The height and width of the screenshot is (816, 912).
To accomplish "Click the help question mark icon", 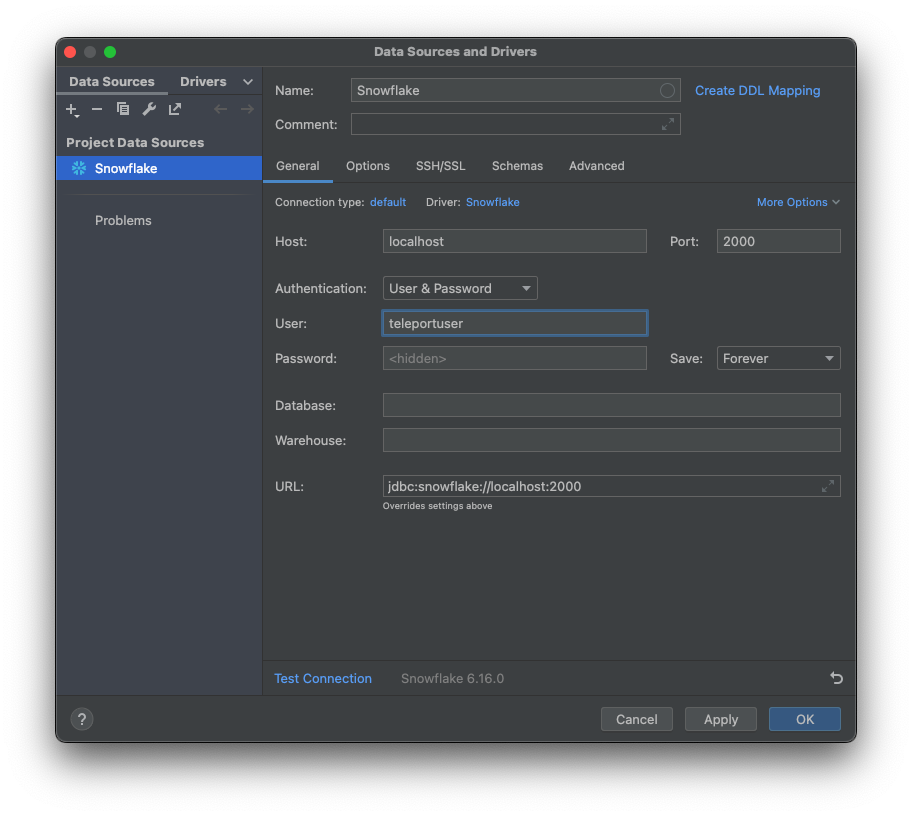I will [81, 719].
